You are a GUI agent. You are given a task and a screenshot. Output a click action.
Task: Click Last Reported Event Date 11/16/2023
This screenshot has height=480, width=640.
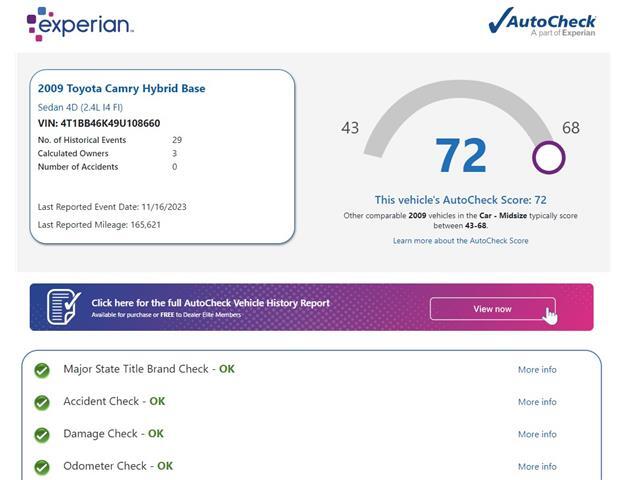pos(112,207)
